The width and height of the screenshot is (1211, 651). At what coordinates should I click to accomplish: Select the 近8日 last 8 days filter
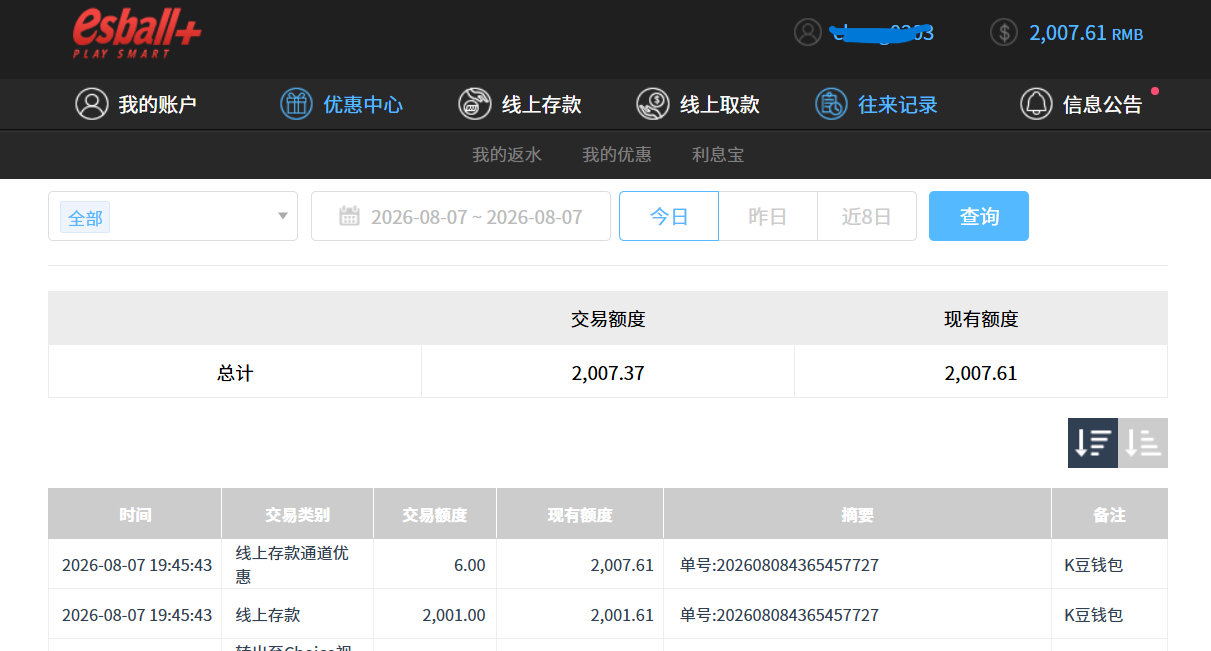click(x=867, y=216)
